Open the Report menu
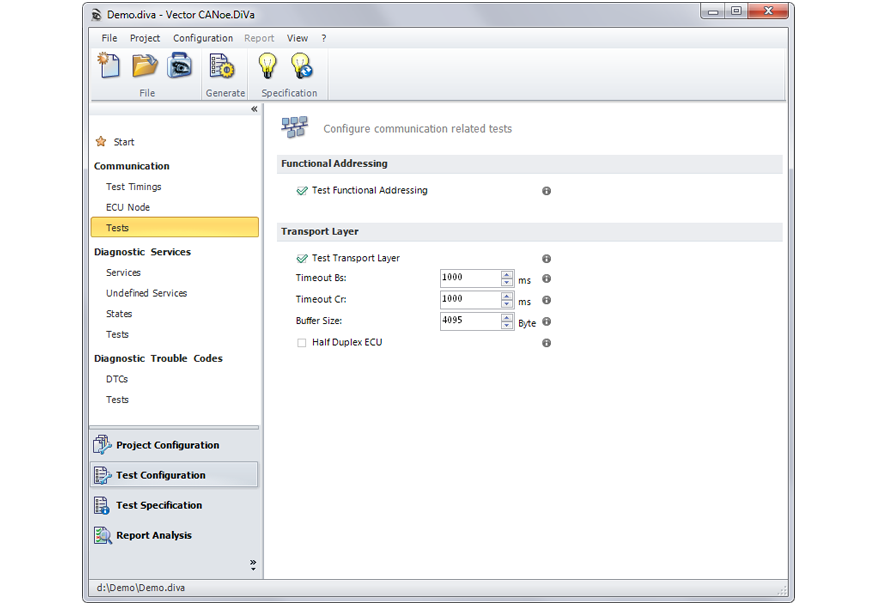This screenshot has width=880, height=605. pos(259,38)
